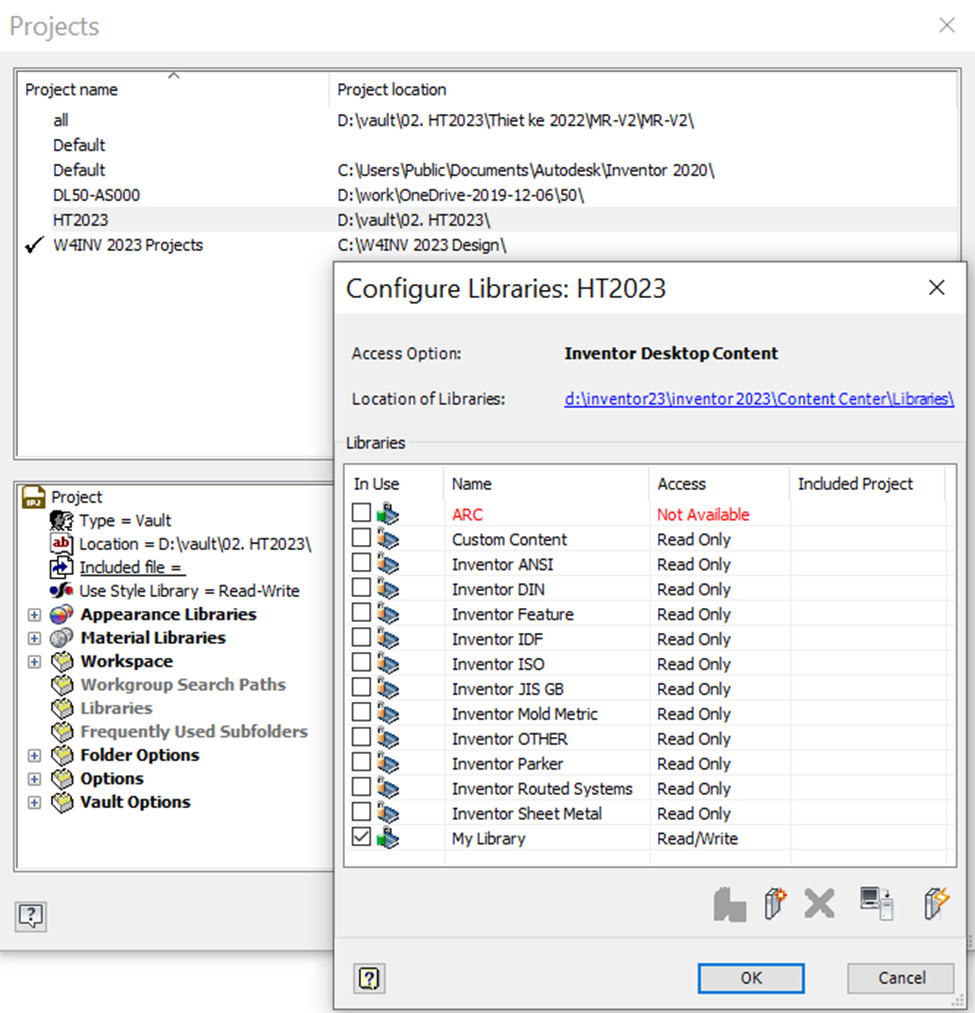
Task: Expand the Workspace node
Action: click(x=34, y=662)
